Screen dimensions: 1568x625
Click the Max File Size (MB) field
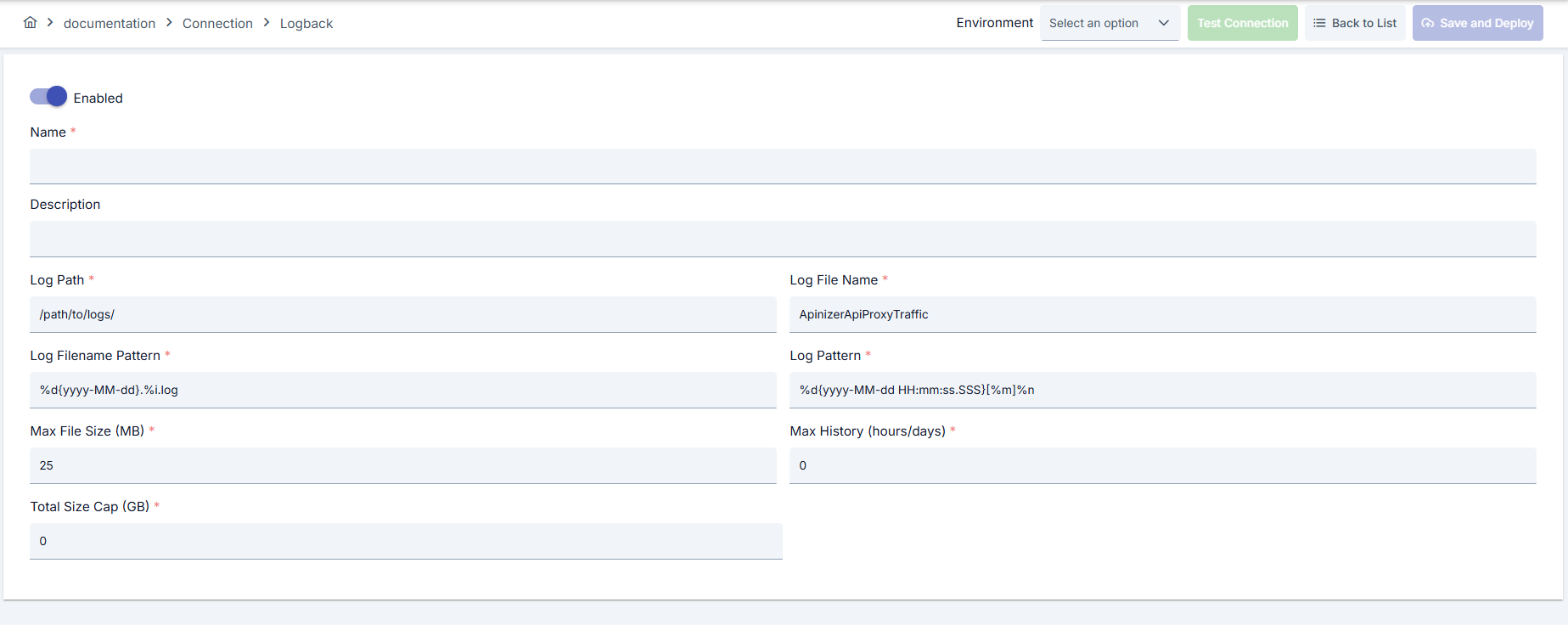tap(403, 465)
